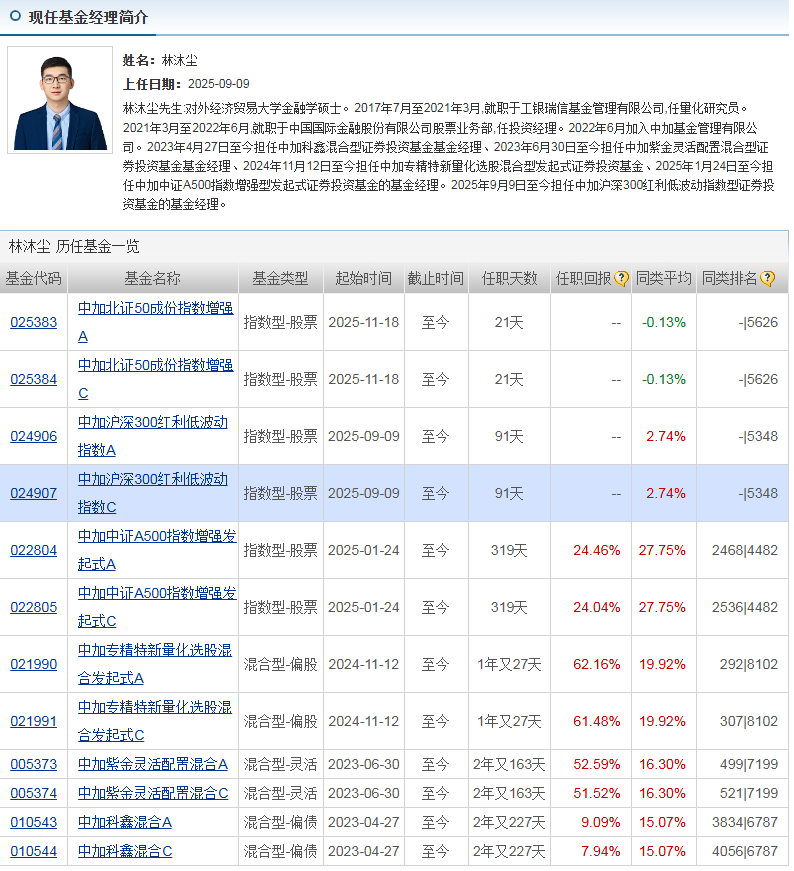
Task: Open fund code 022805
Action: coord(33,608)
